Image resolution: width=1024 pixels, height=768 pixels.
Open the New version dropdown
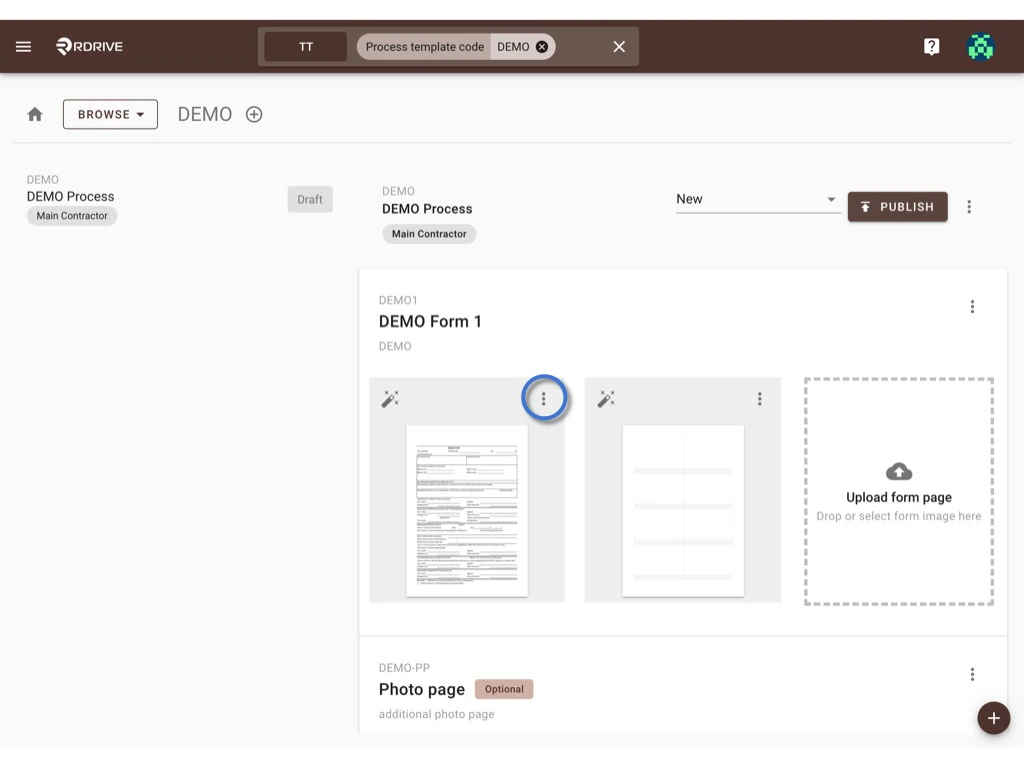[757, 199]
